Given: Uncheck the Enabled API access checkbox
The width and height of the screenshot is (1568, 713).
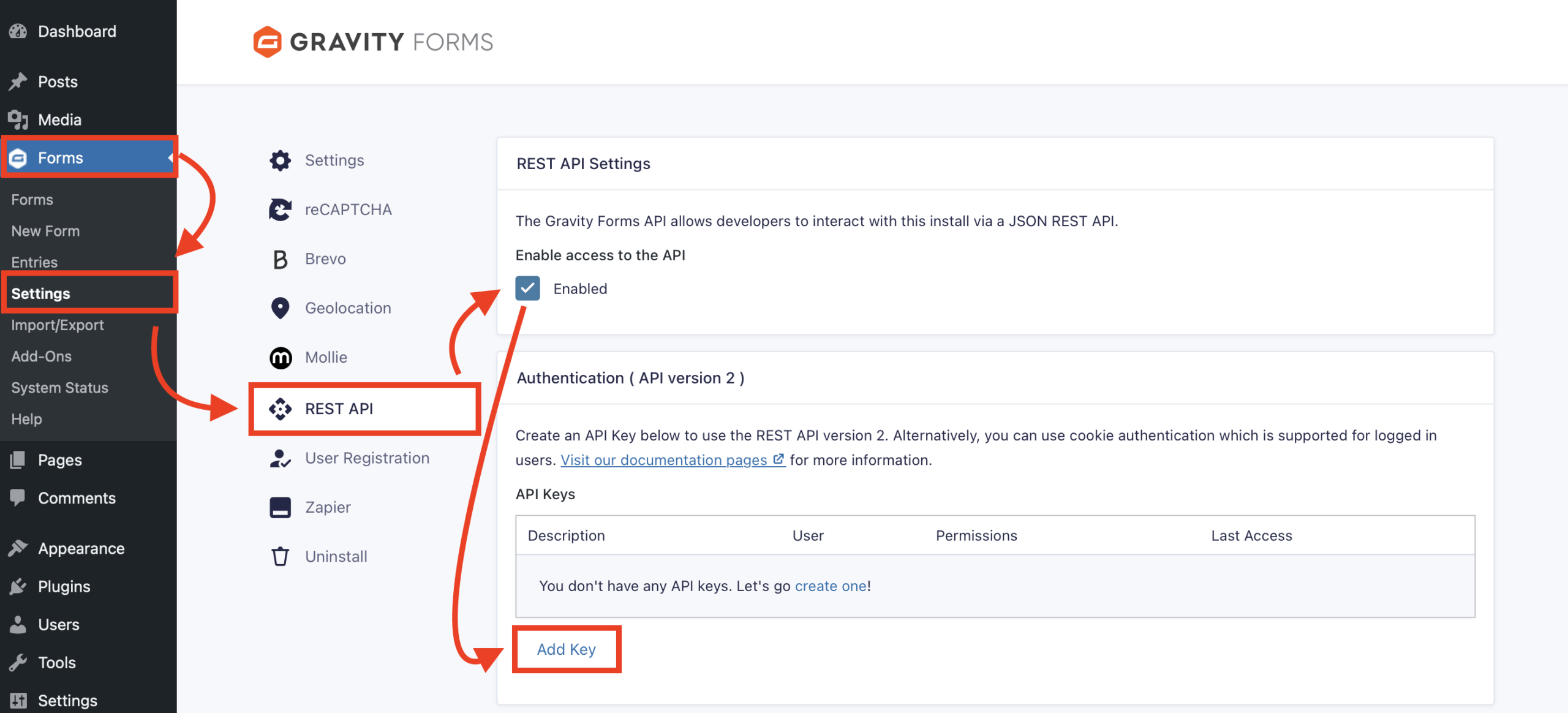Looking at the screenshot, I should (x=527, y=289).
